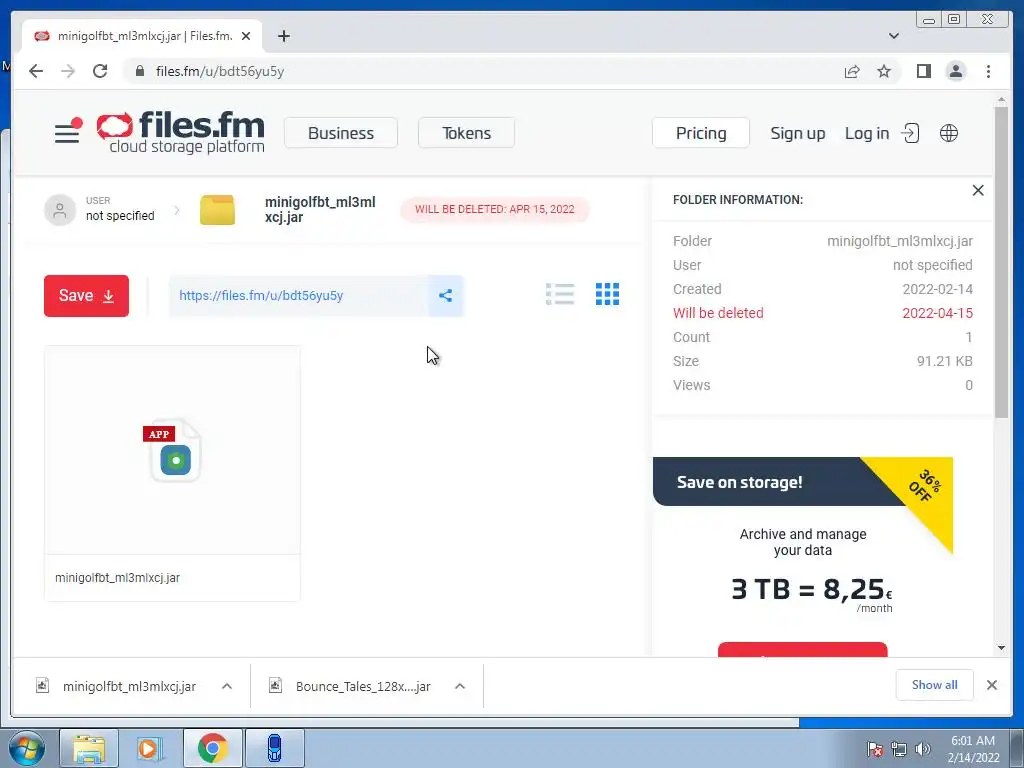This screenshot has height=768, width=1024.
Task: Click the Created date 2022-02-14
Action: click(937, 289)
